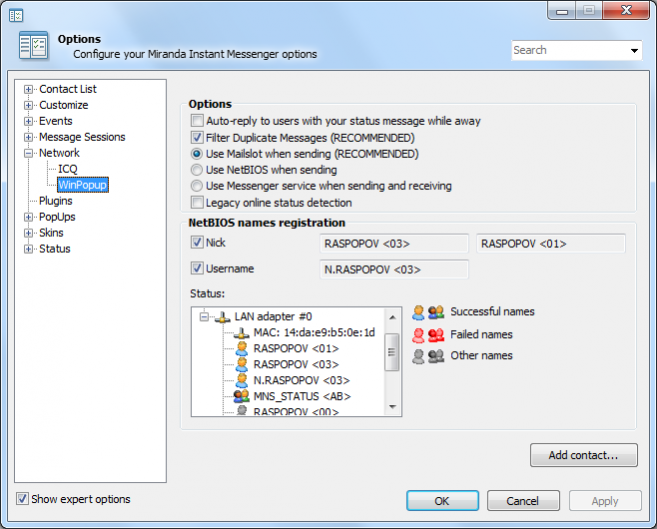Click the user icon beside RASPOPOV <01> in status list

coord(242,348)
